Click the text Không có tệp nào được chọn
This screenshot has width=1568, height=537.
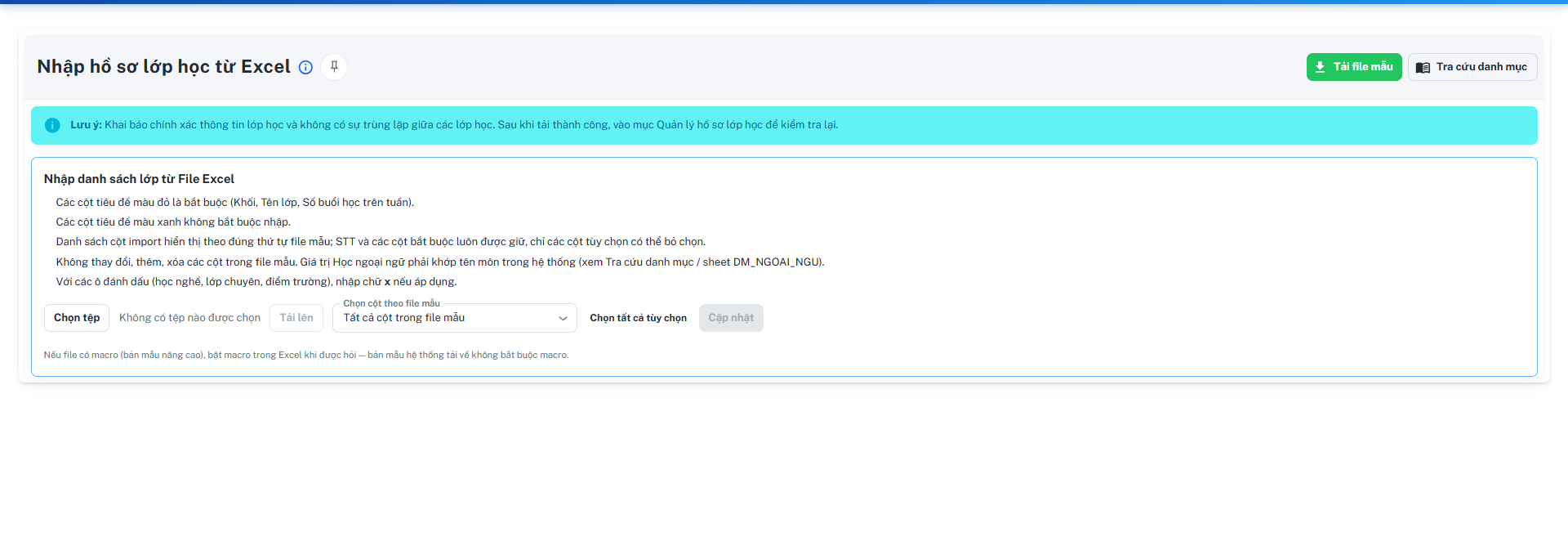pyautogui.click(x=189, y=318)
